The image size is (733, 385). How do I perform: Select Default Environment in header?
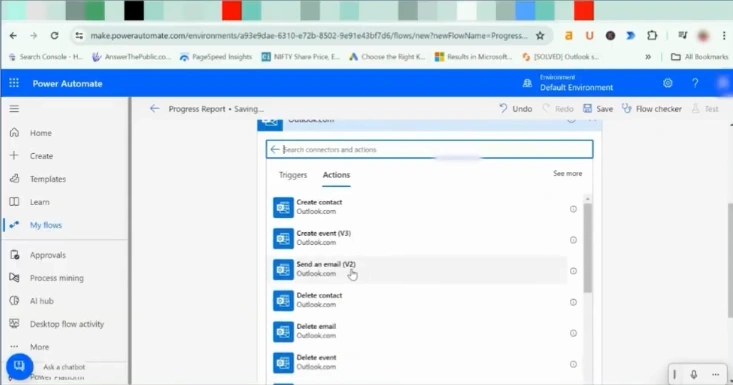[576, 87]
